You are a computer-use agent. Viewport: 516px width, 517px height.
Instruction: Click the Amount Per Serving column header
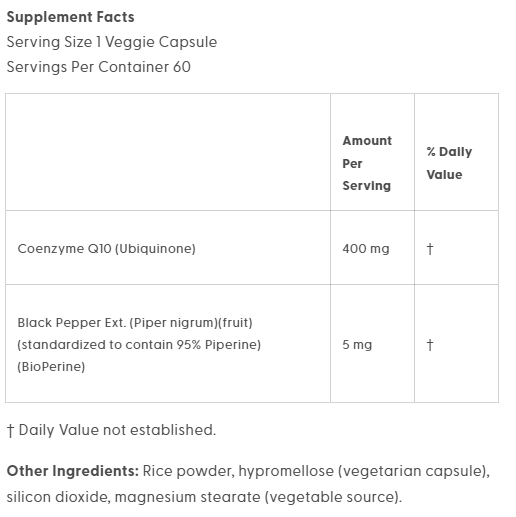coord(367,163)
